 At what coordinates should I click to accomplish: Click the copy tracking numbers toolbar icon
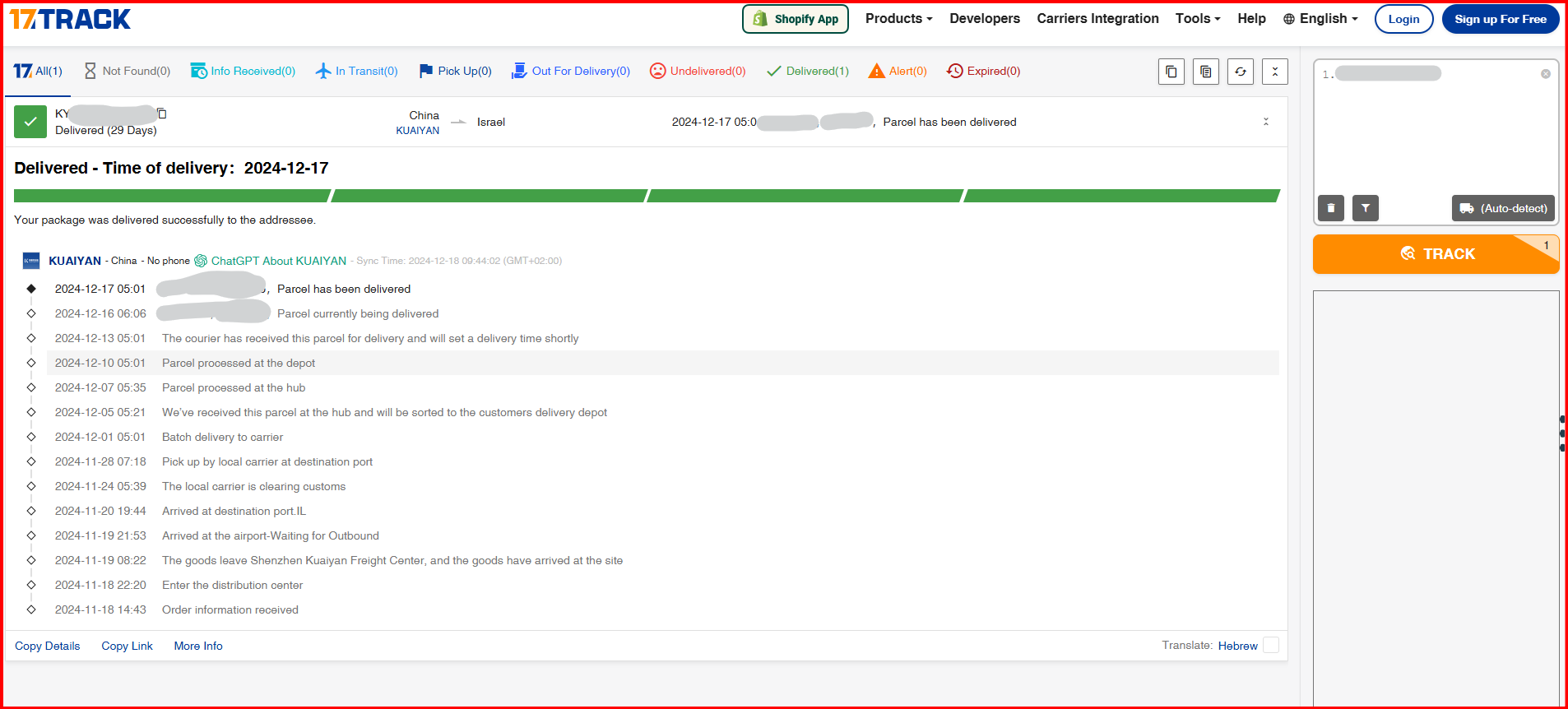1171,72
